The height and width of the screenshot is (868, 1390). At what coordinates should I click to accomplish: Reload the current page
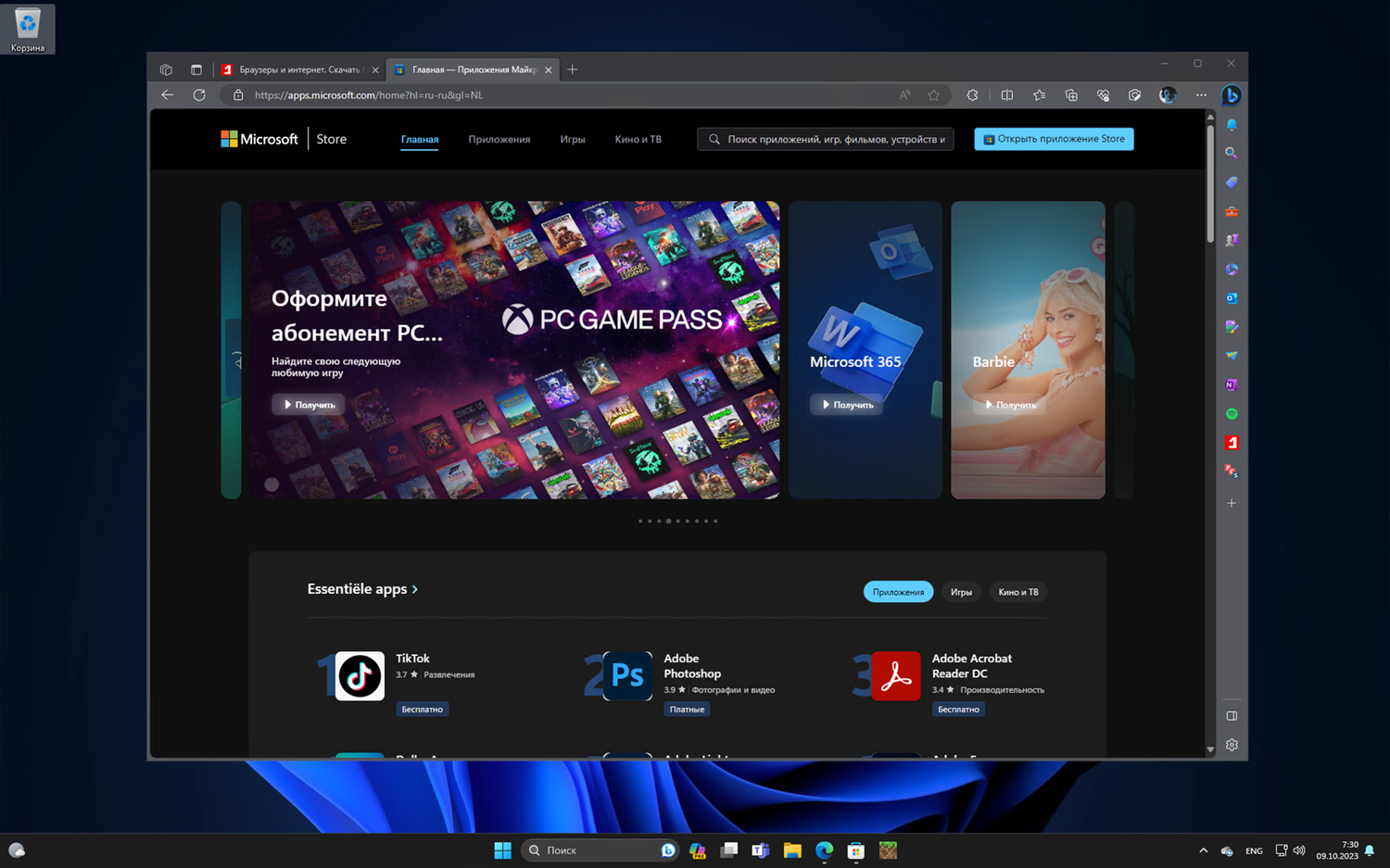point(199,94)
